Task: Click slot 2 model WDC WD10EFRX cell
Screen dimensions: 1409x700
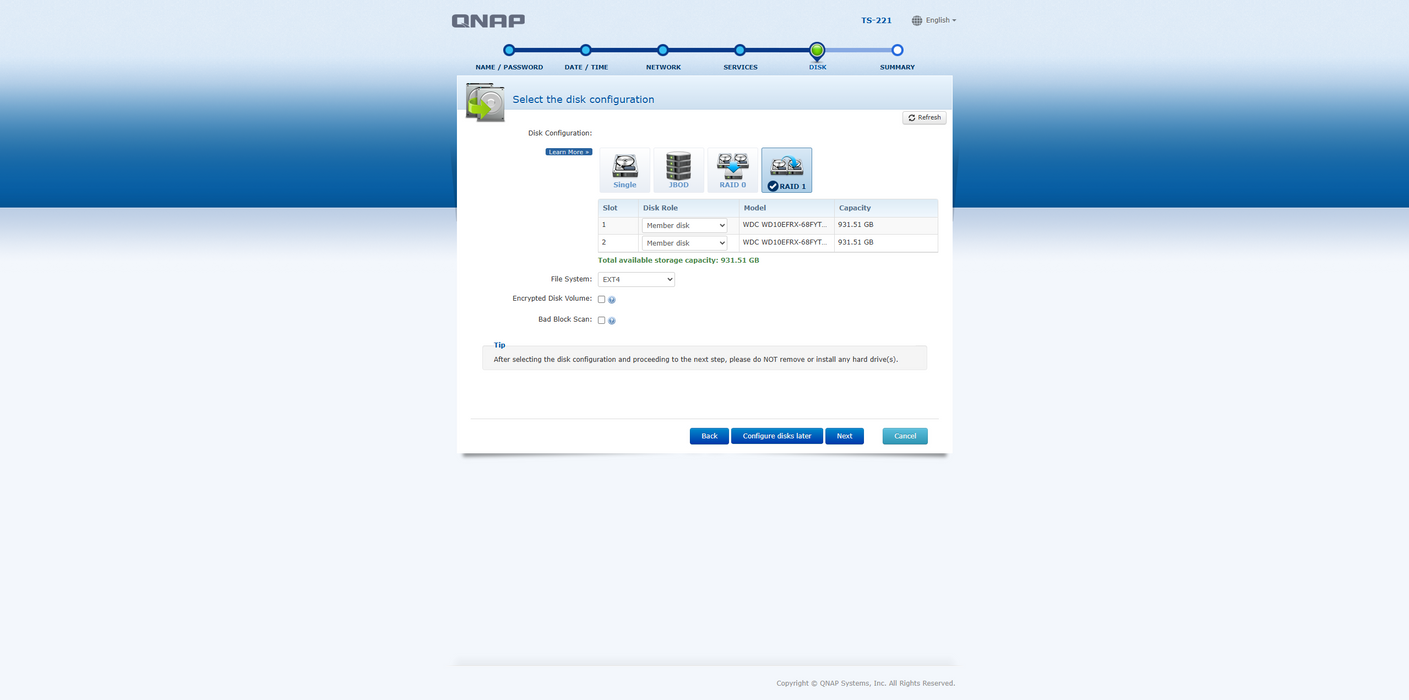Action: tap(787, 242)
